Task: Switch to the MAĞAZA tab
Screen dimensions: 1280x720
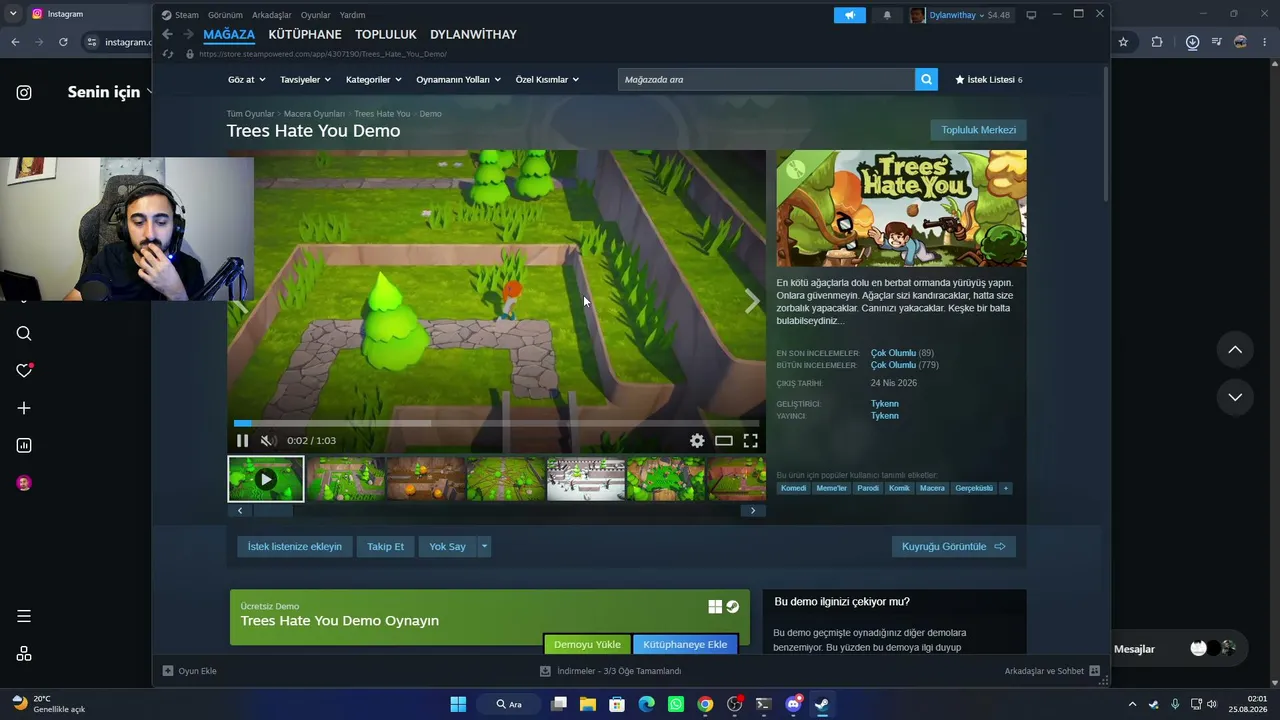Action: tap(229, 34)
